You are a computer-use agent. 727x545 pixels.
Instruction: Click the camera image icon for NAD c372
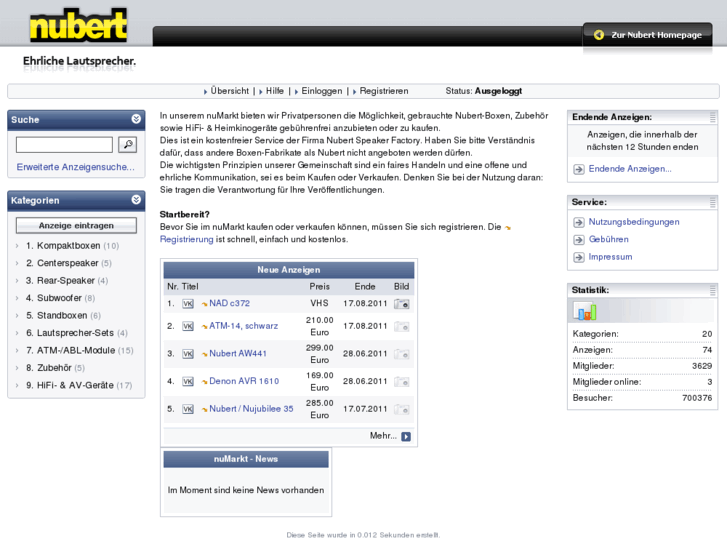pos(402,304)
